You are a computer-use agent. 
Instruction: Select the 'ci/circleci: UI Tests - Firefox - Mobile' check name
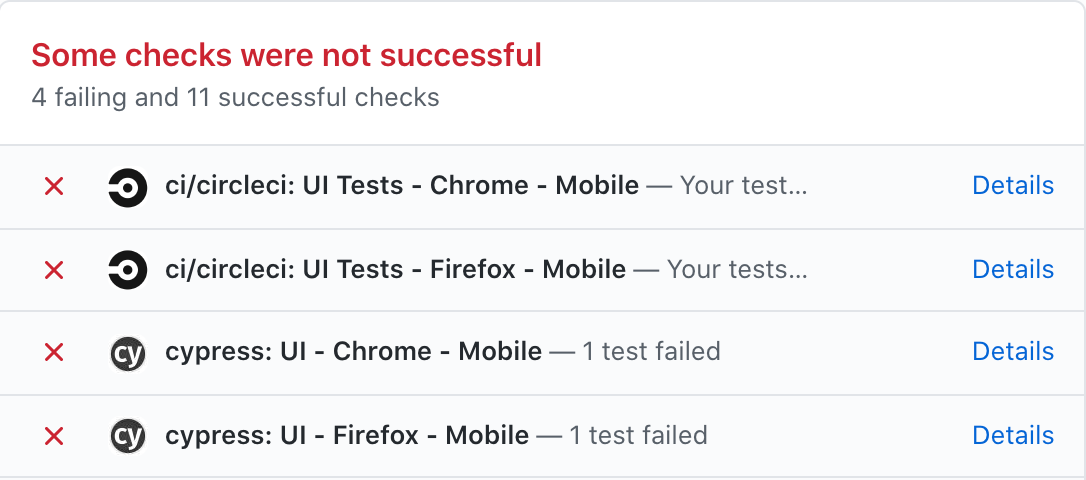[395, 270]
